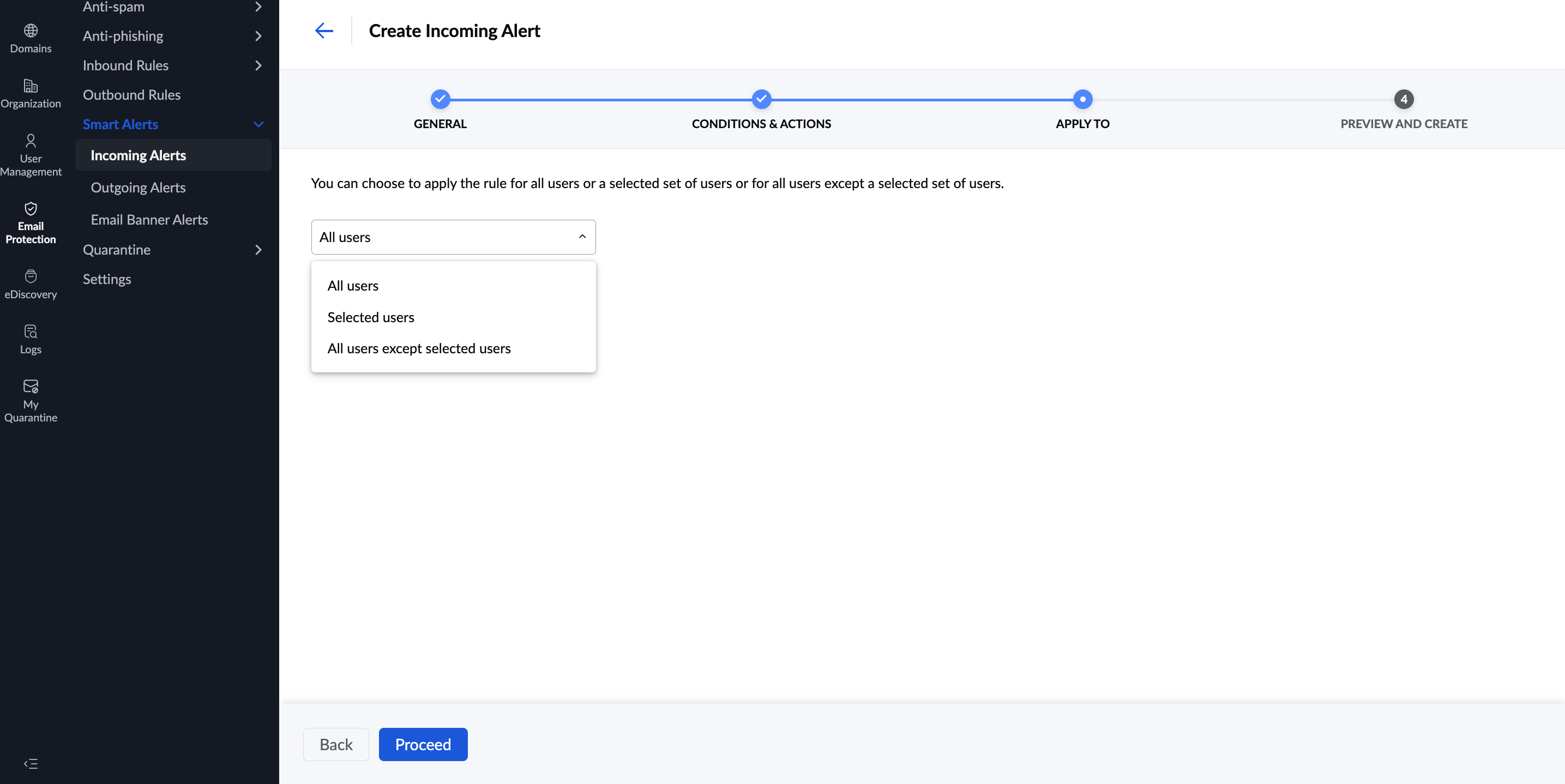Viewport: 1565px width, 784px height.
Task: Expand the Quarantine submenu chevron
Action: point(258,250)
